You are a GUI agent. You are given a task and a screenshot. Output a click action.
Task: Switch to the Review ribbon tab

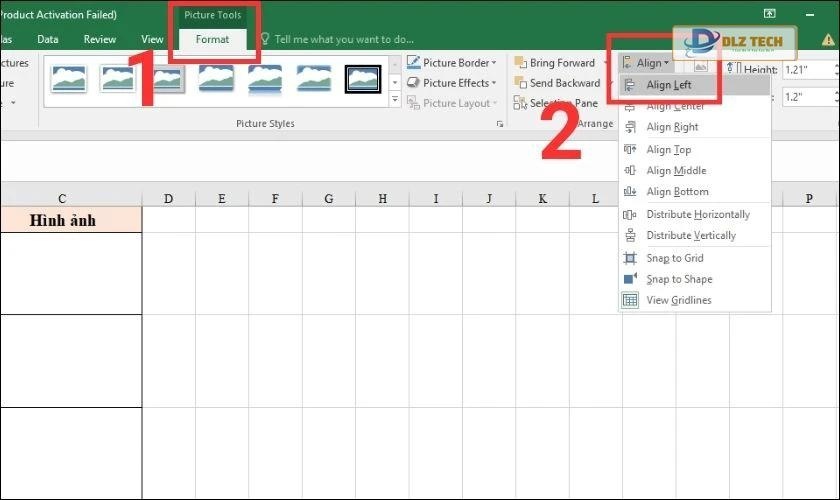coord(100,39)
